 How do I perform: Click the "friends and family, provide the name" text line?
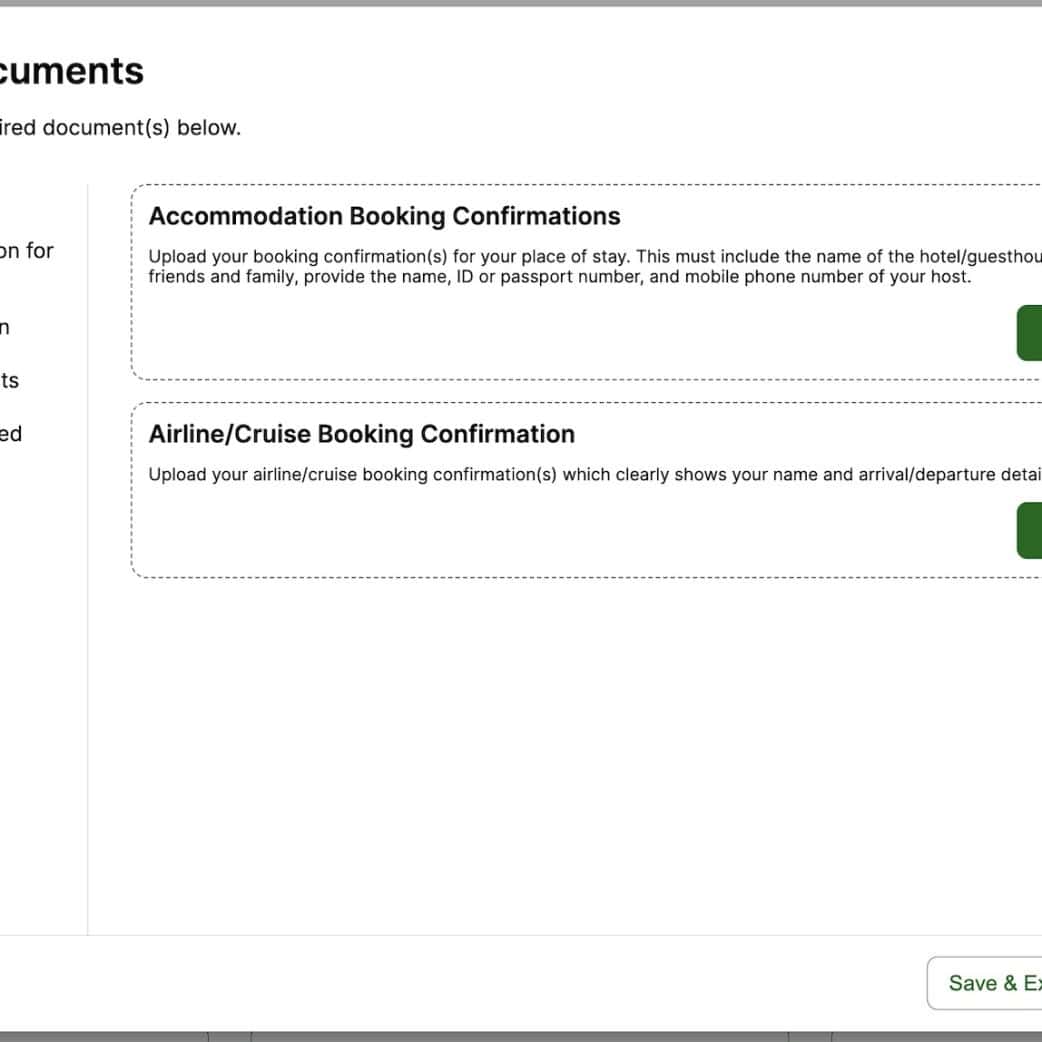[x=559, y=277]
